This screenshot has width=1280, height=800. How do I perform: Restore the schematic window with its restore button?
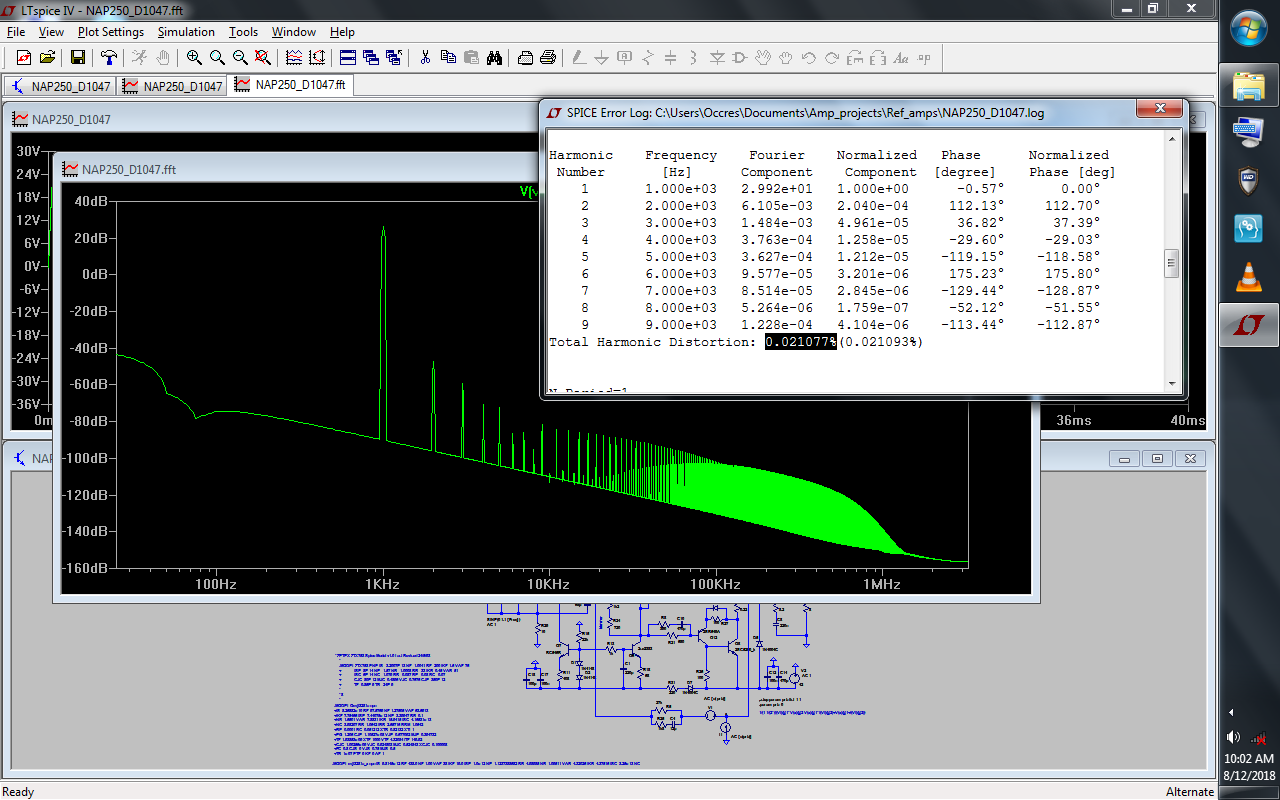[1157, 458]
